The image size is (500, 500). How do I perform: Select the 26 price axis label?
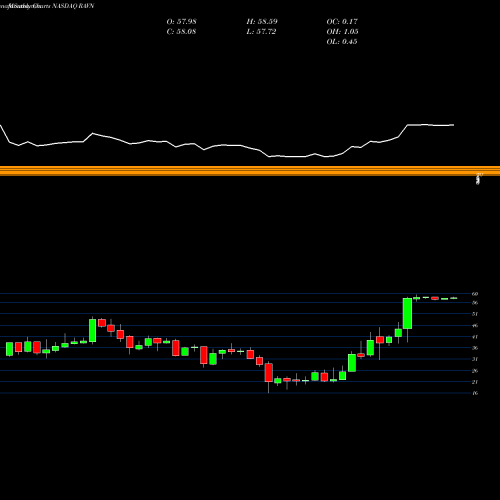coord(475,371)
